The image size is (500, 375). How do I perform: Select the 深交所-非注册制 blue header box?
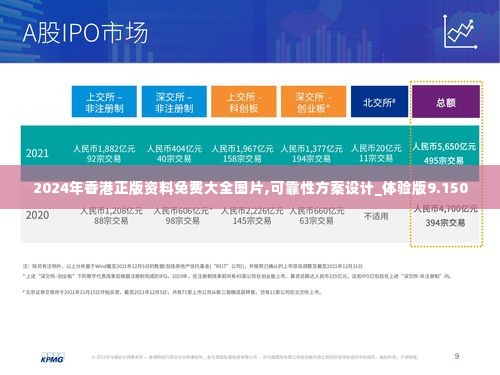pyautogui.click(x=174, y=102)
